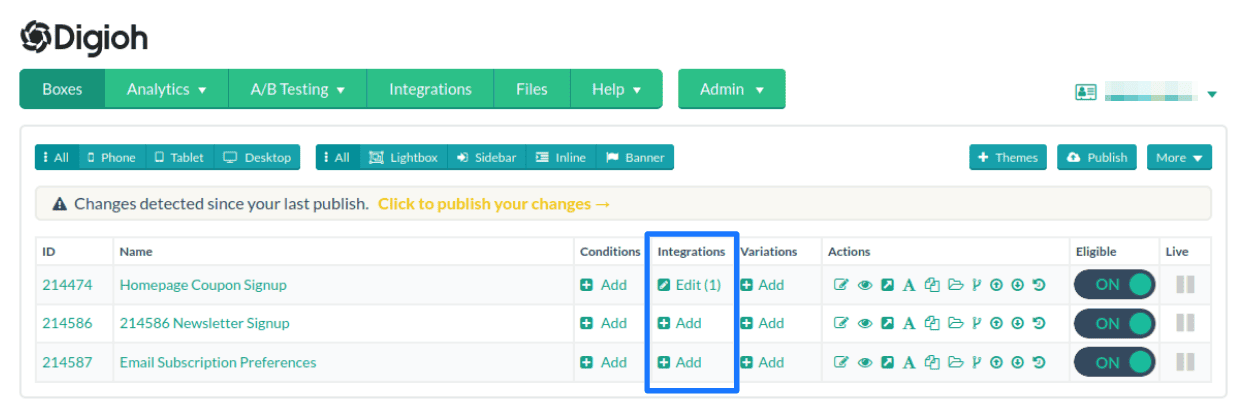Screen dimensions: 1246x420
Task: Go to the Integrations tab
Action: click(x=430, y=89)
